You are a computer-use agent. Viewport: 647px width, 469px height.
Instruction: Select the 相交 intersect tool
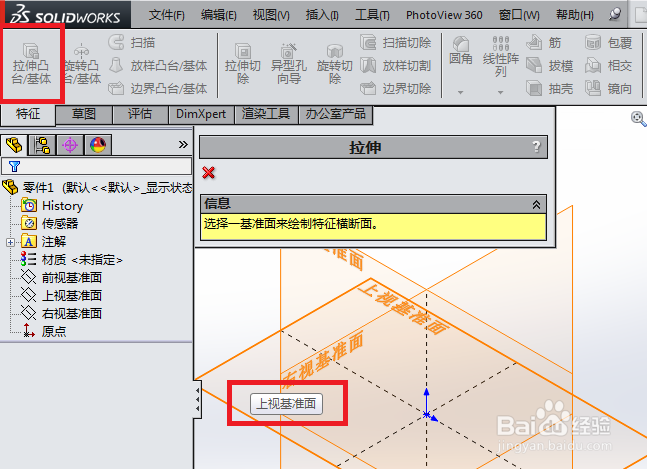point(609,66)
